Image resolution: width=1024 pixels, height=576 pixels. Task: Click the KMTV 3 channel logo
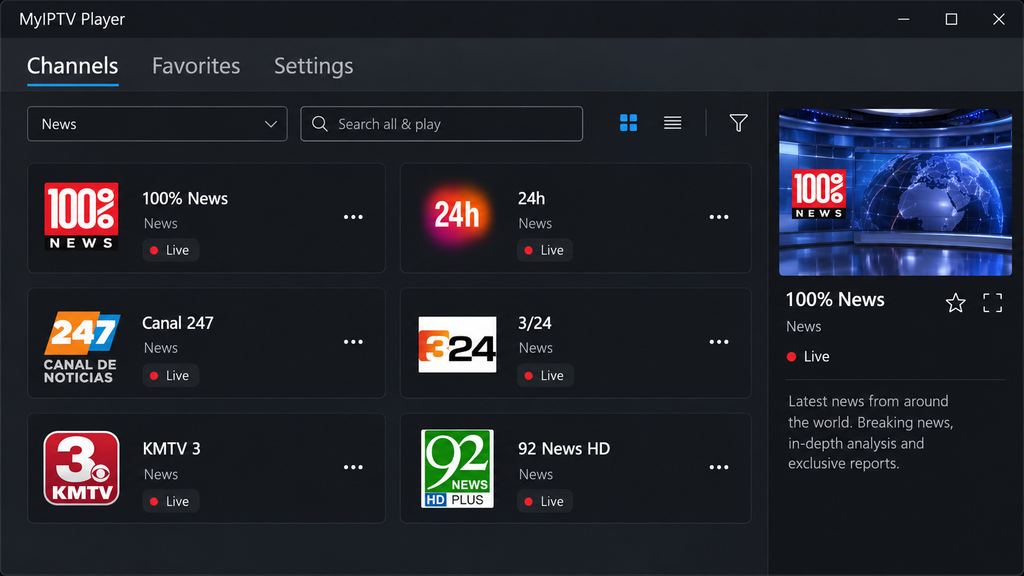[81, 468]
